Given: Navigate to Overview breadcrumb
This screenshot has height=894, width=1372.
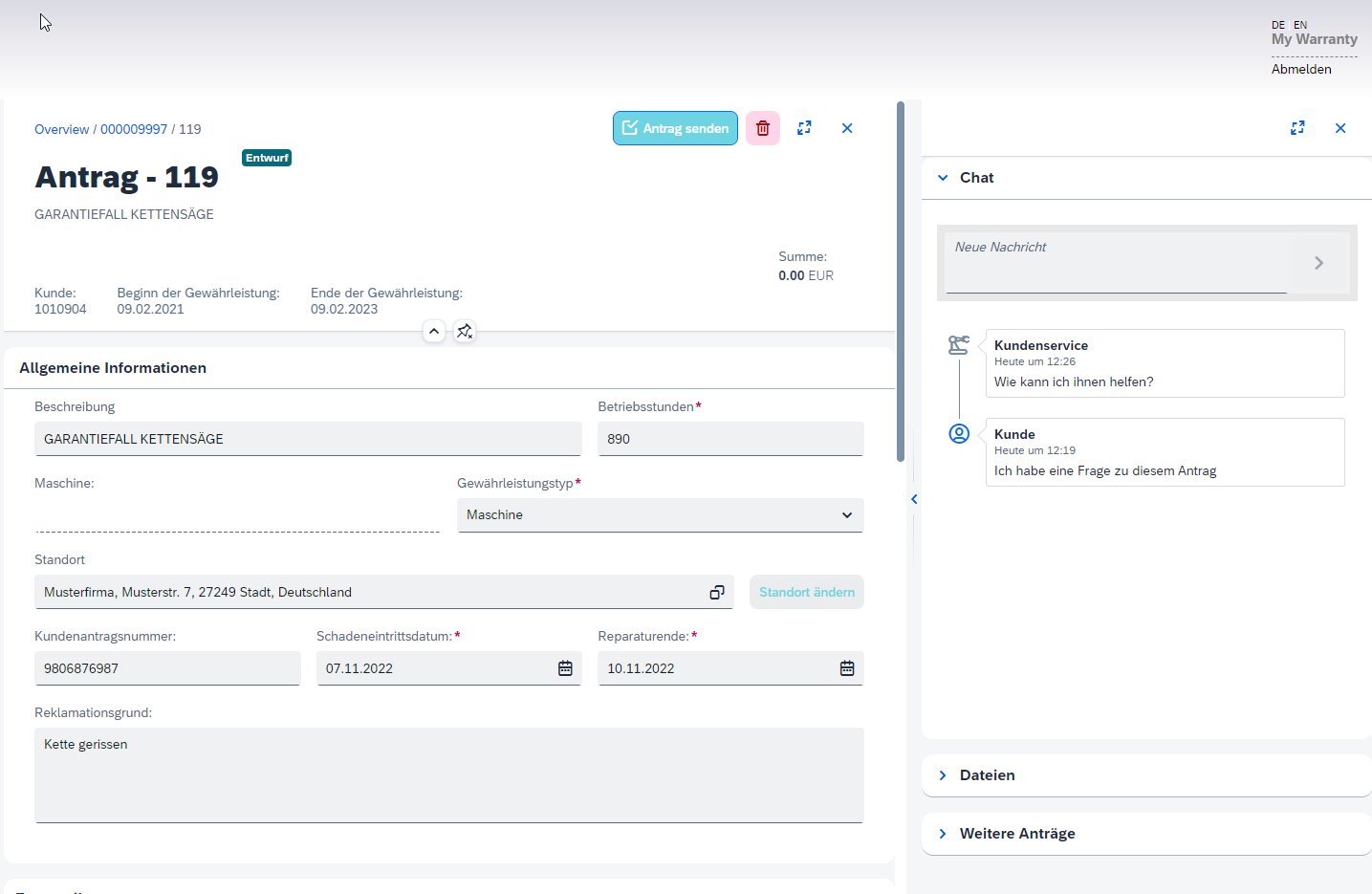Looking at the screenshot, I should coord(61,129).
